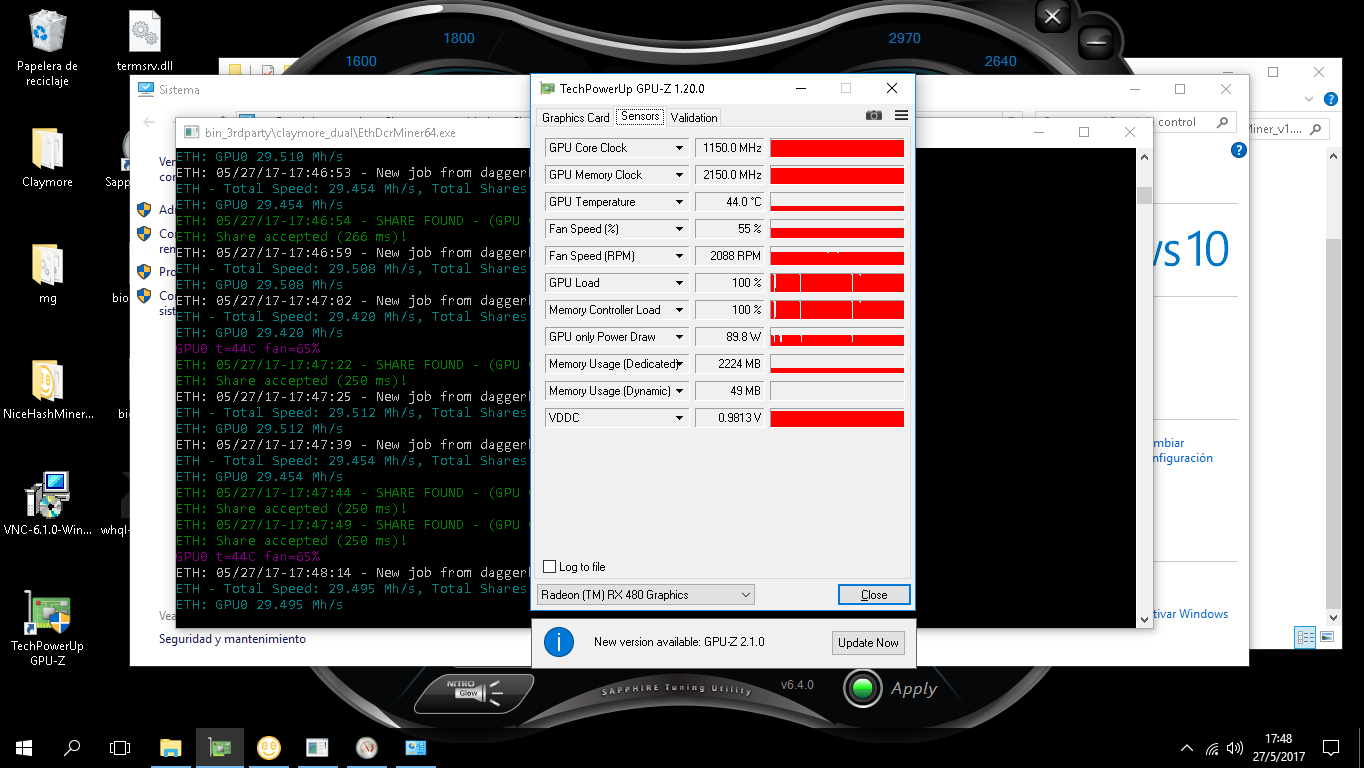The height and width of the screenshot is (768, 1364).
Task: Select the VNC-6.1.0 installer desktop icon
Action: tap(48, 505)
